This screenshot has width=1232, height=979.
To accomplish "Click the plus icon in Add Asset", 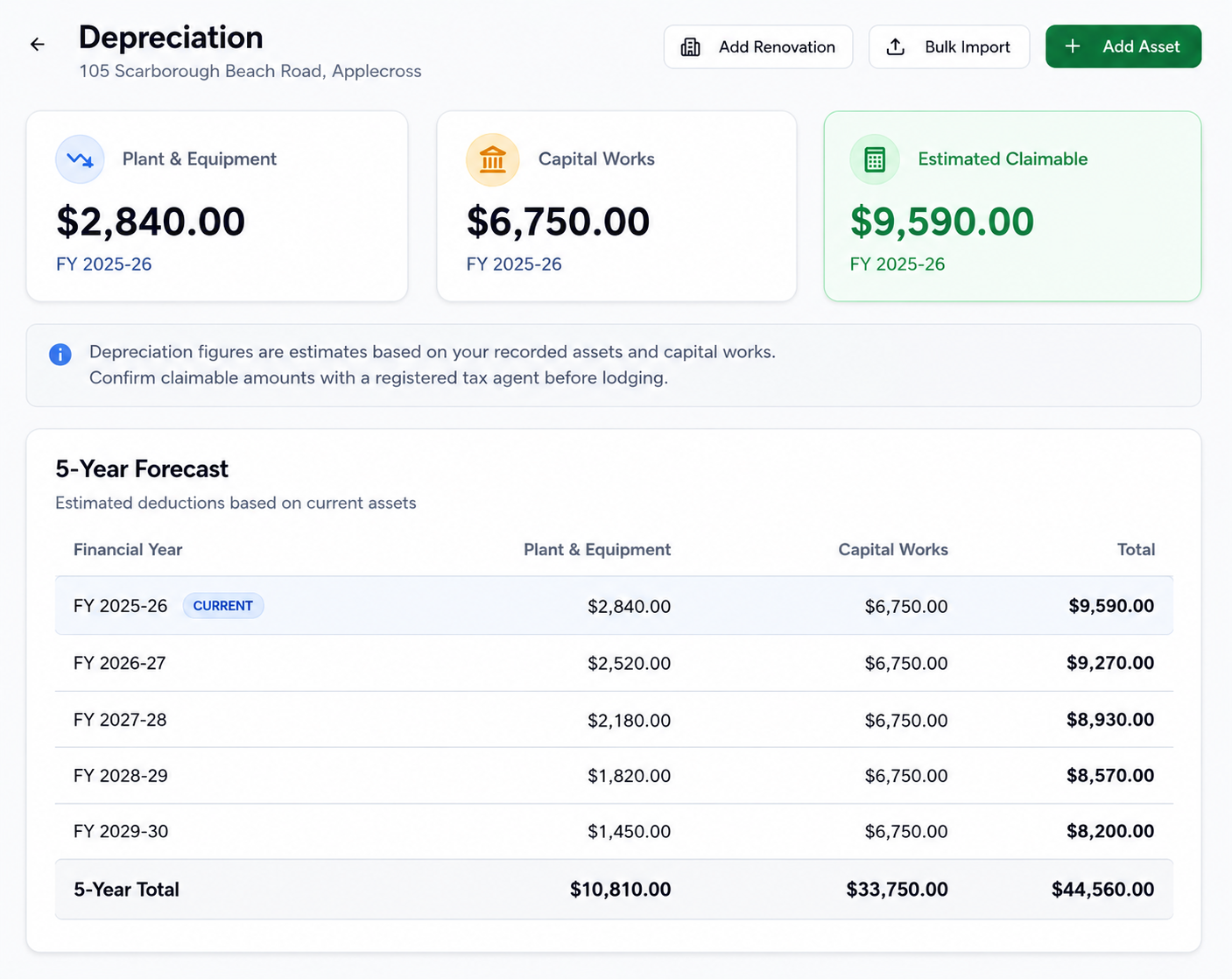I will point(1073,46).
